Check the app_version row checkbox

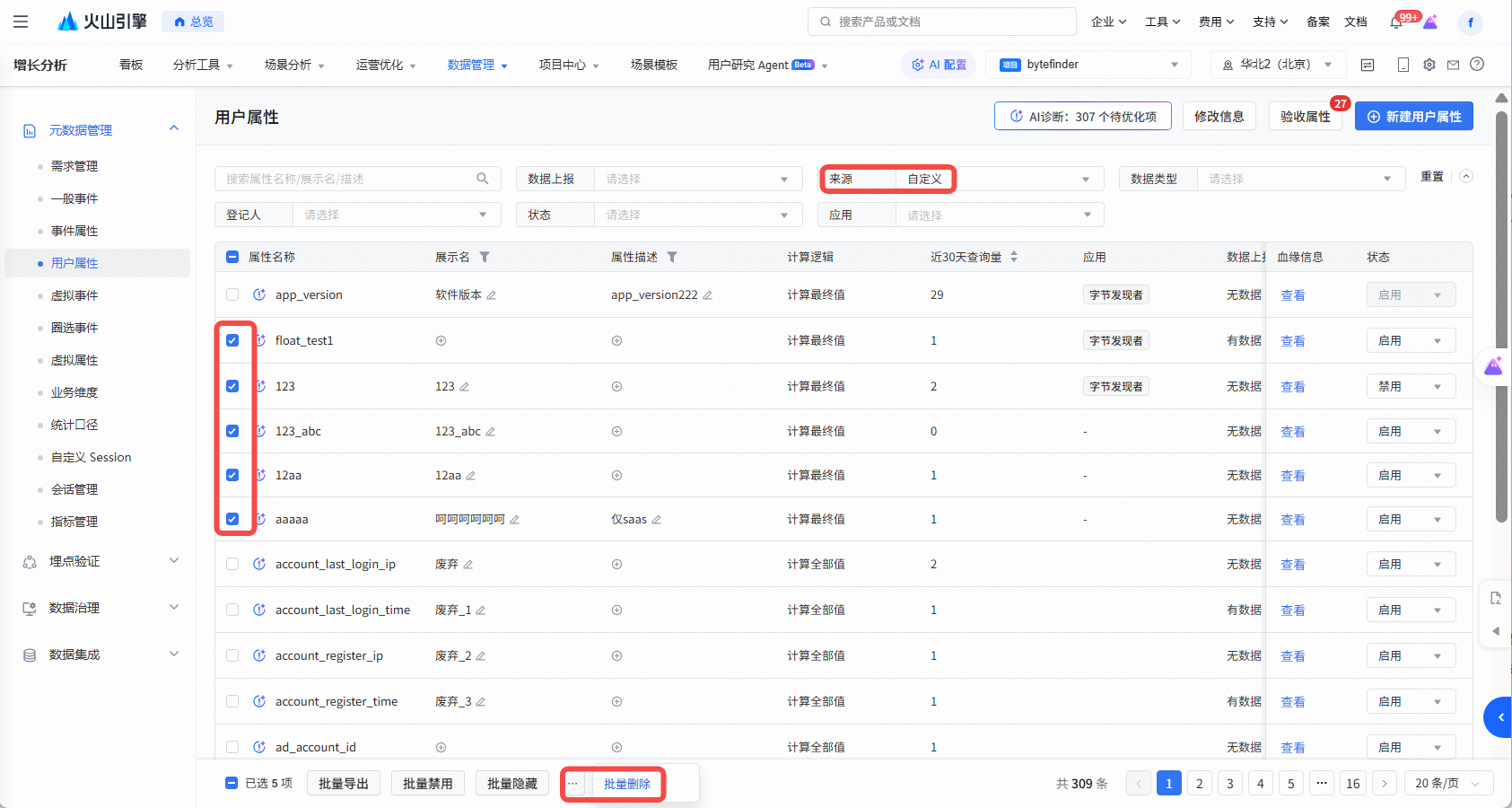(x=232, y=294)
